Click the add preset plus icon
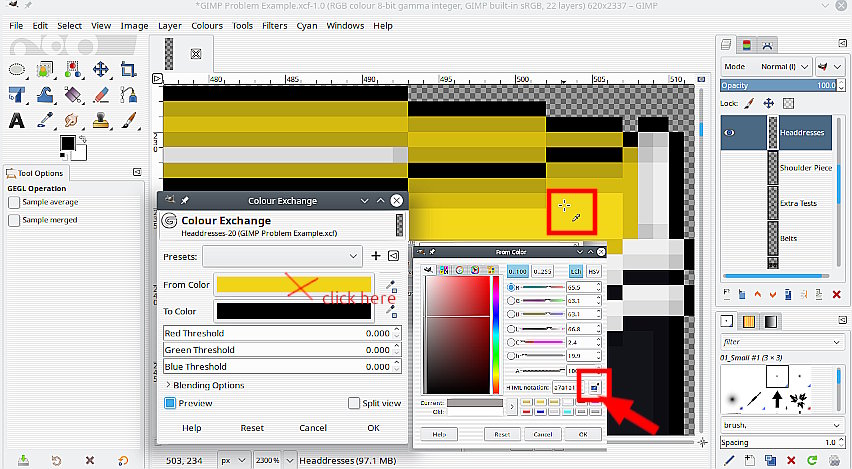The height and width of the screenshot is (469, 852). (x=376, y=257)
